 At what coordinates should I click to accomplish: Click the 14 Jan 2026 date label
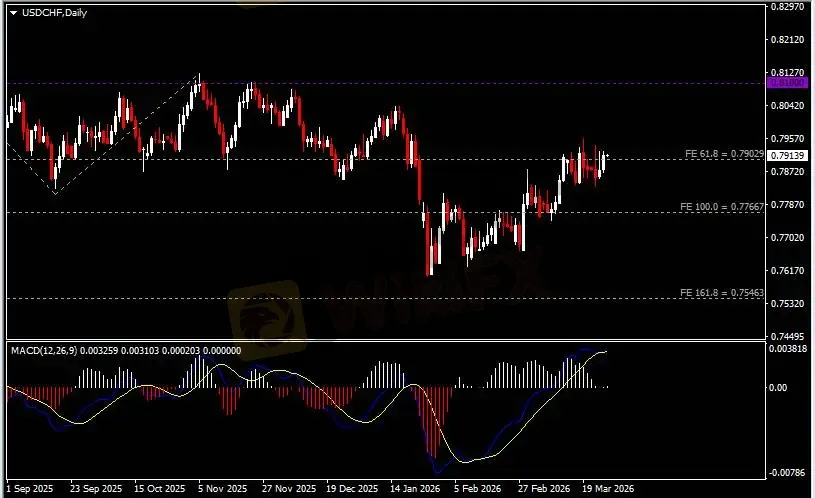tap(415, 490)
